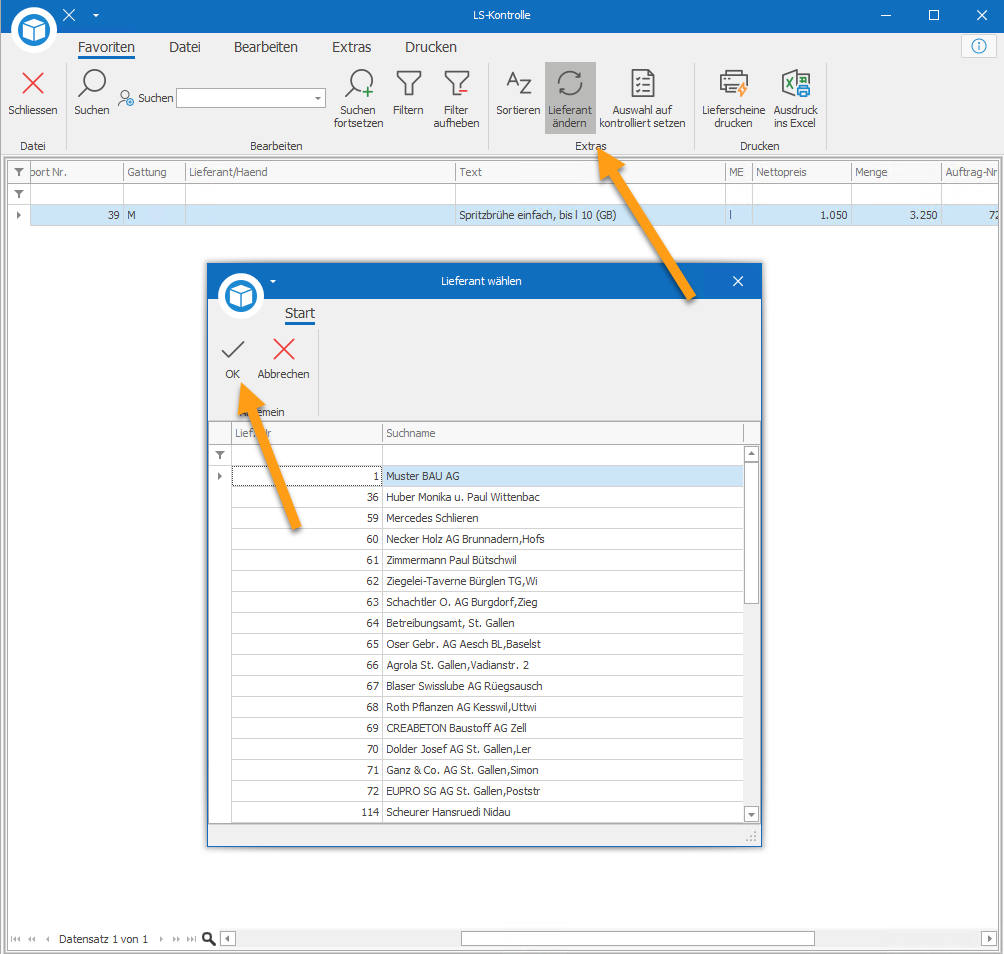
Task: Open the Bearbeiten ribbon tab
Action: pyautogui.click(x=266, y=47)
